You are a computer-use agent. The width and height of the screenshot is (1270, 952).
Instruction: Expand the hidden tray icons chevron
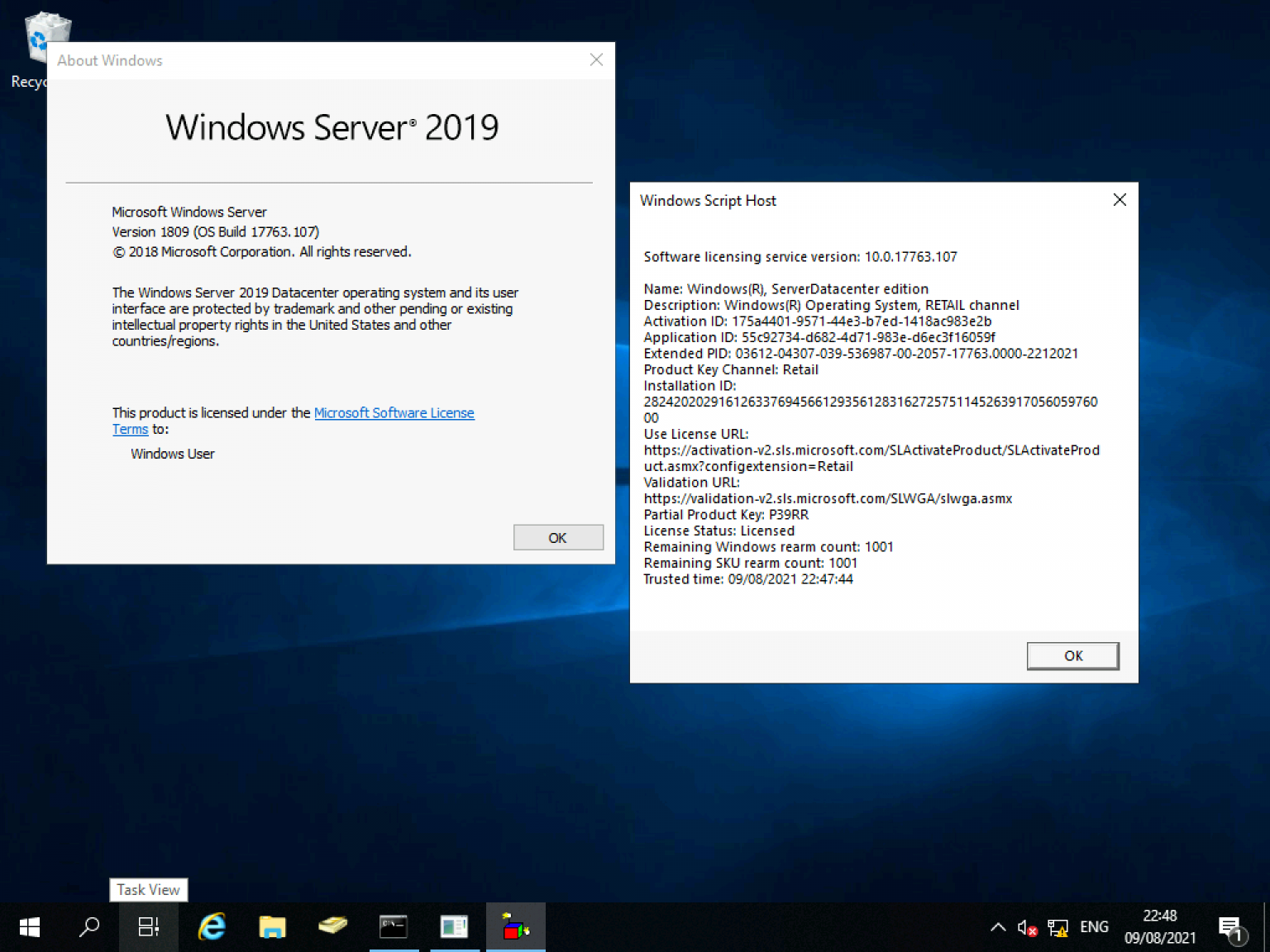tap(998, 927)
